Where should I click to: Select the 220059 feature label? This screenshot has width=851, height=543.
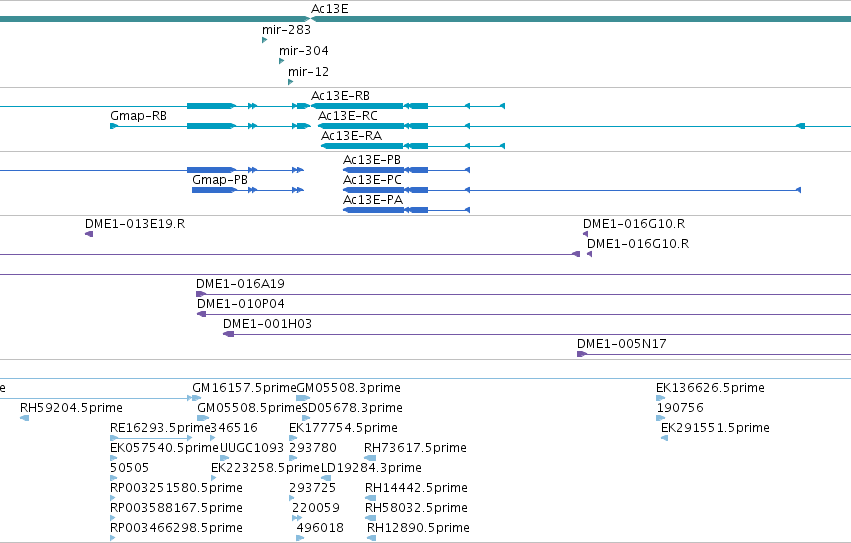(316, 508)
